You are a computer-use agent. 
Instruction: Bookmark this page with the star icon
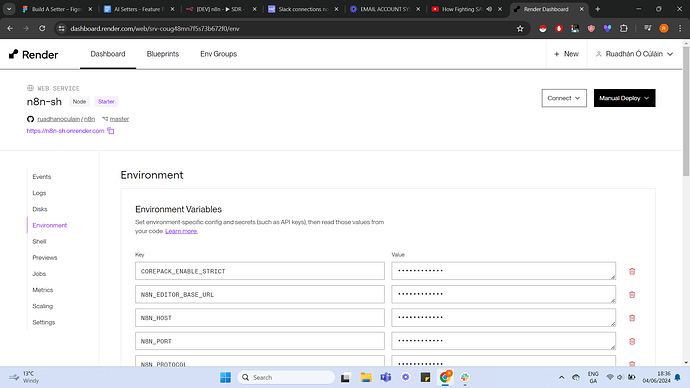point(520,29)
